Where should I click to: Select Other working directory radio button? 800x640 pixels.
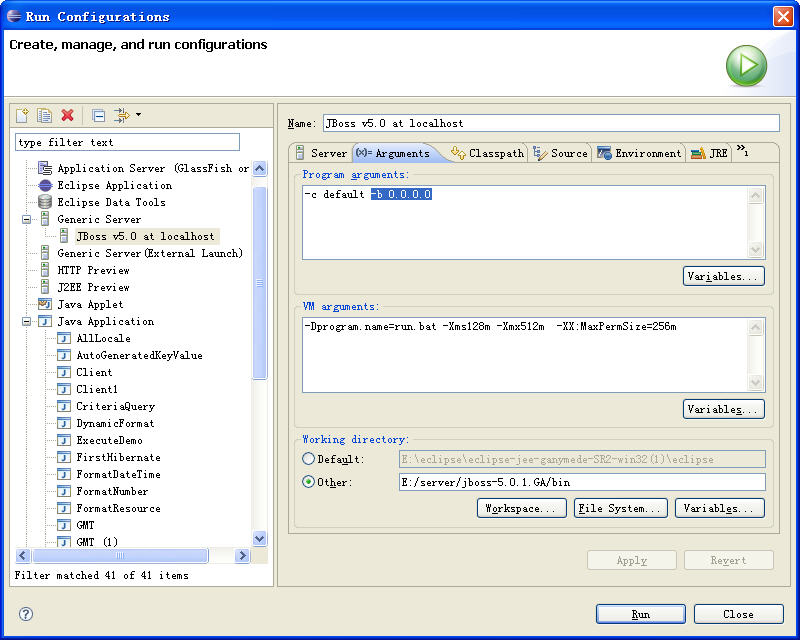tap(308, 481)
